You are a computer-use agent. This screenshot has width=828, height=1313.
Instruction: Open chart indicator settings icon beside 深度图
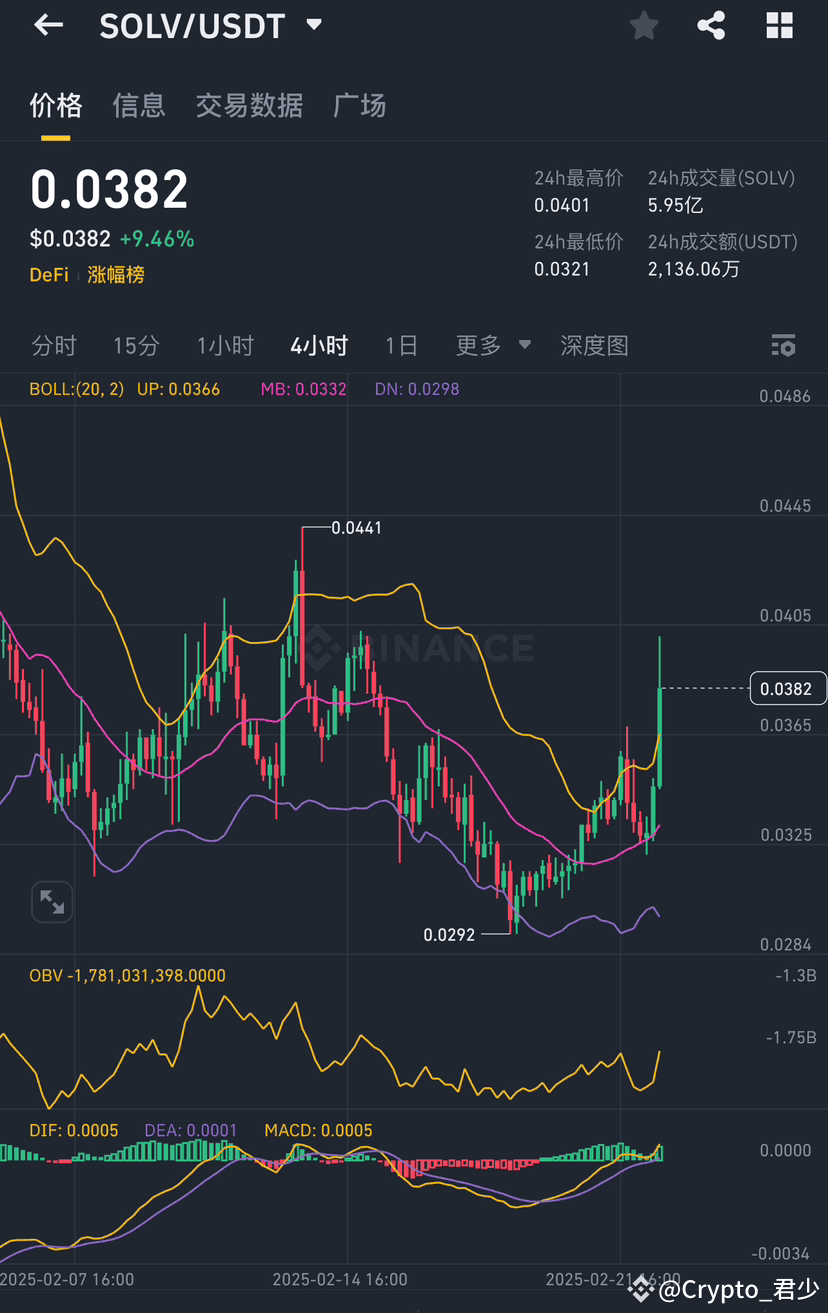(x=783, y=345)
